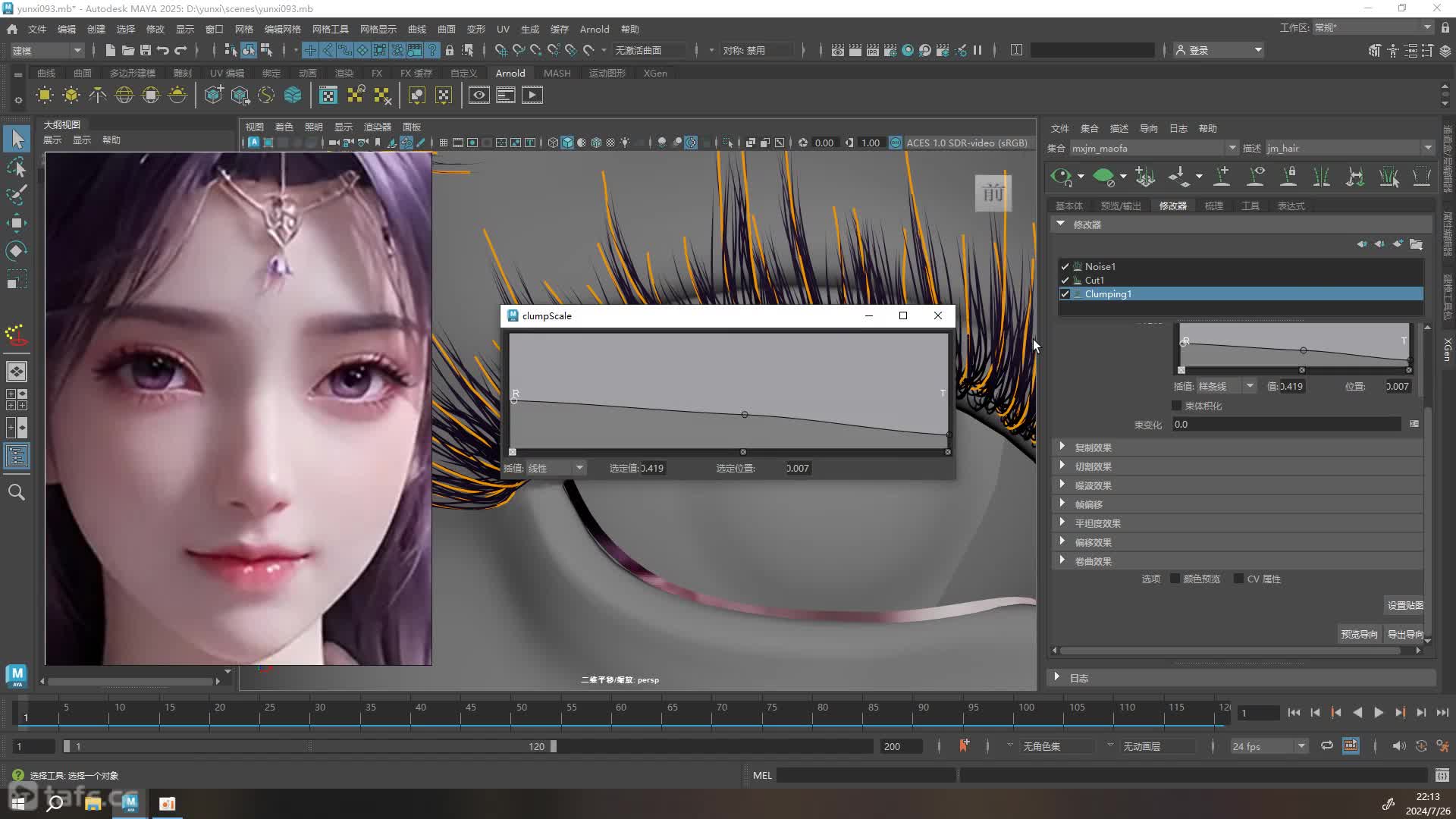
Task: Click the range slider end handle at 120
Action: coord(554,746)
